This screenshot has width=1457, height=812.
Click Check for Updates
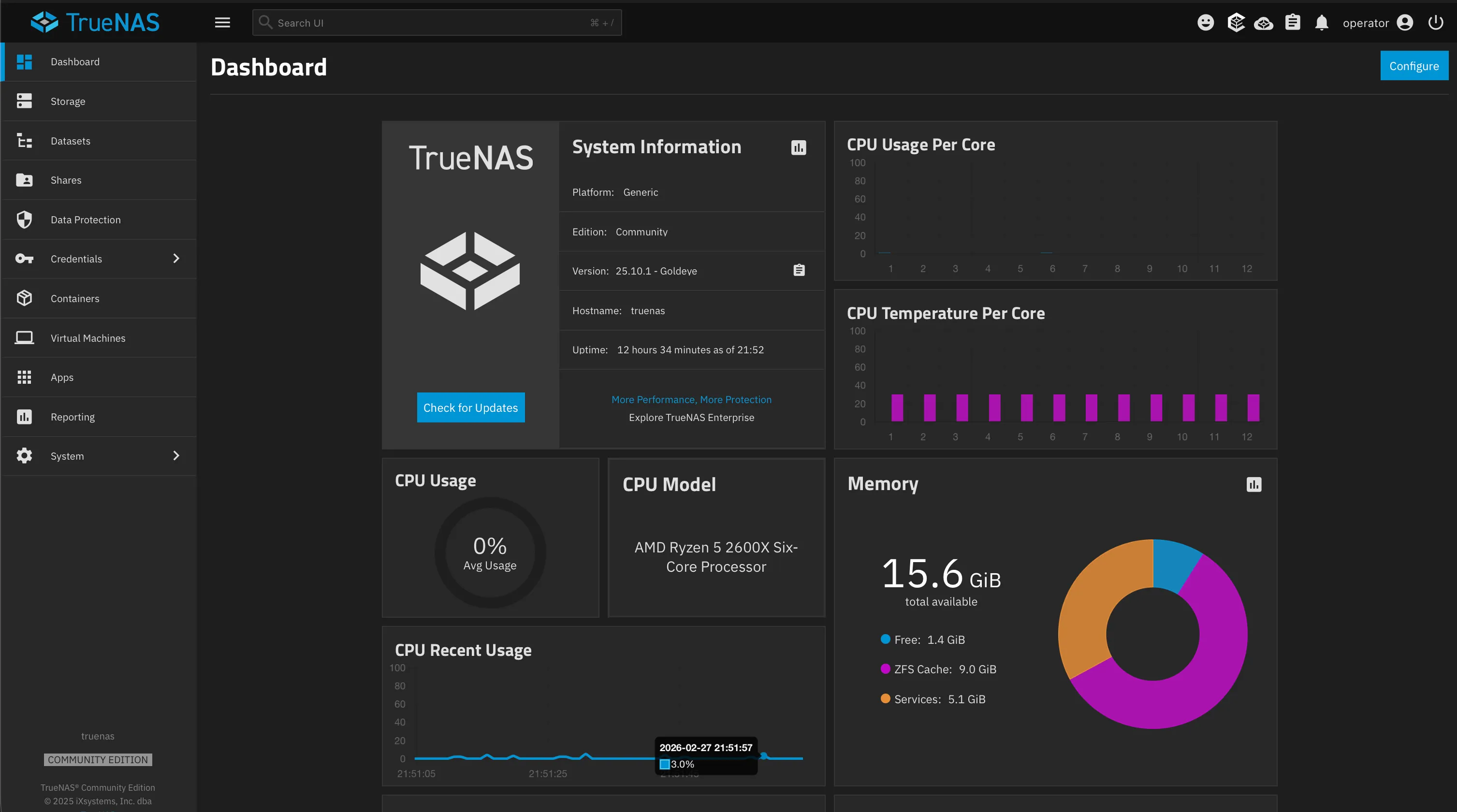(x=470, y=407)
